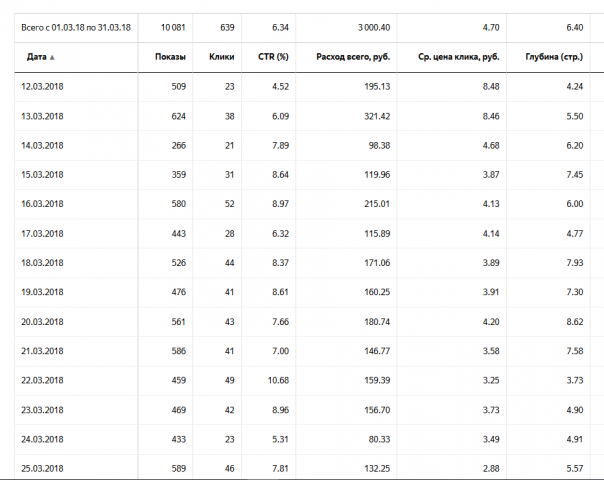This screenshot has width=604, height=480.
Task: Select the 13.03.2018 date cell
Action: tap(42, 116)
